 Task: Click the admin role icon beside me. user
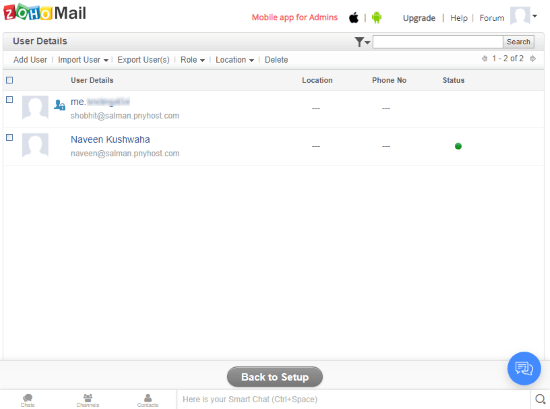(x=59, y=105)
